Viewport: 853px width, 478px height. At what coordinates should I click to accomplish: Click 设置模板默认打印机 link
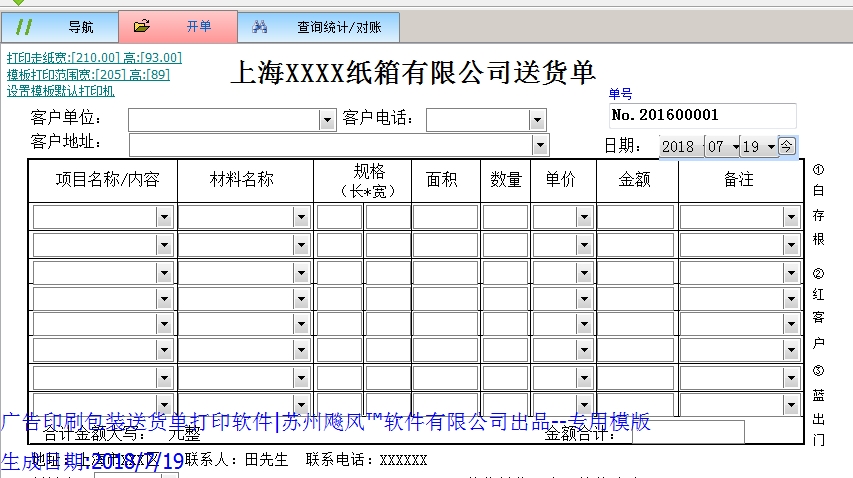pyautogui.click(x=61, y=90)
